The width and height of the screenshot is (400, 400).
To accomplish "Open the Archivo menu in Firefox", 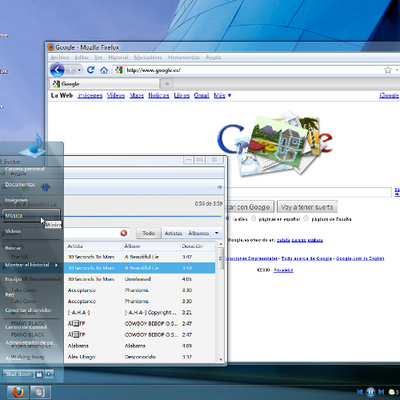I will pos(60,57).
